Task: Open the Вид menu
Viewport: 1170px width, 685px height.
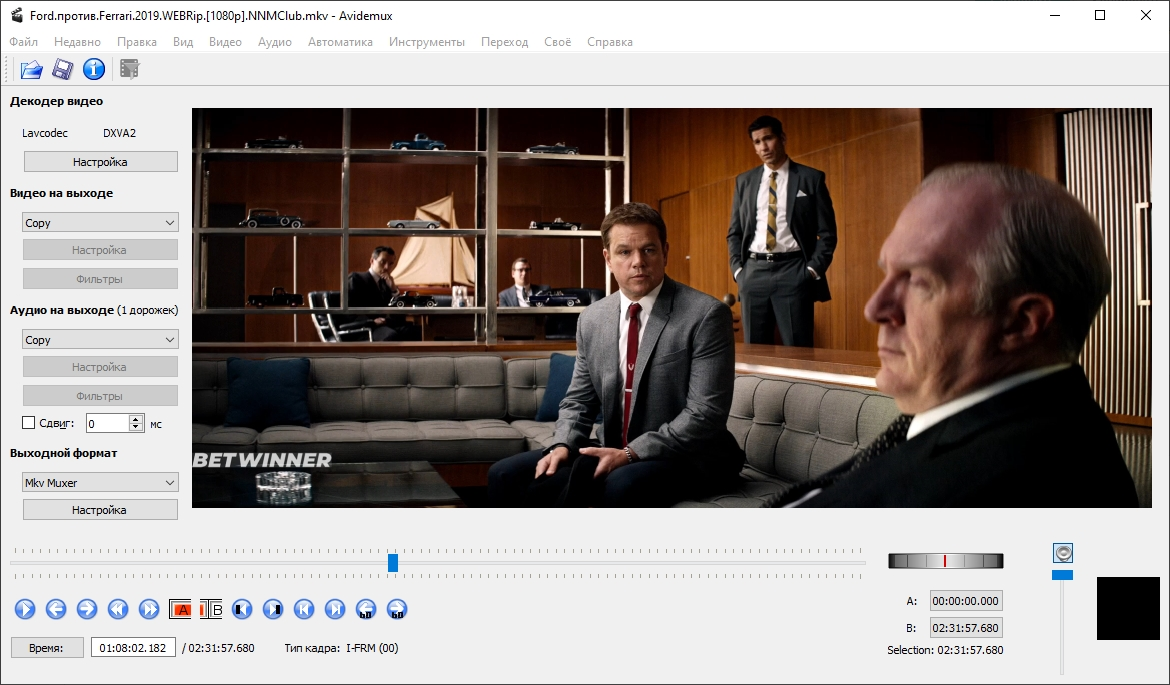Action: tap(183, 42)
